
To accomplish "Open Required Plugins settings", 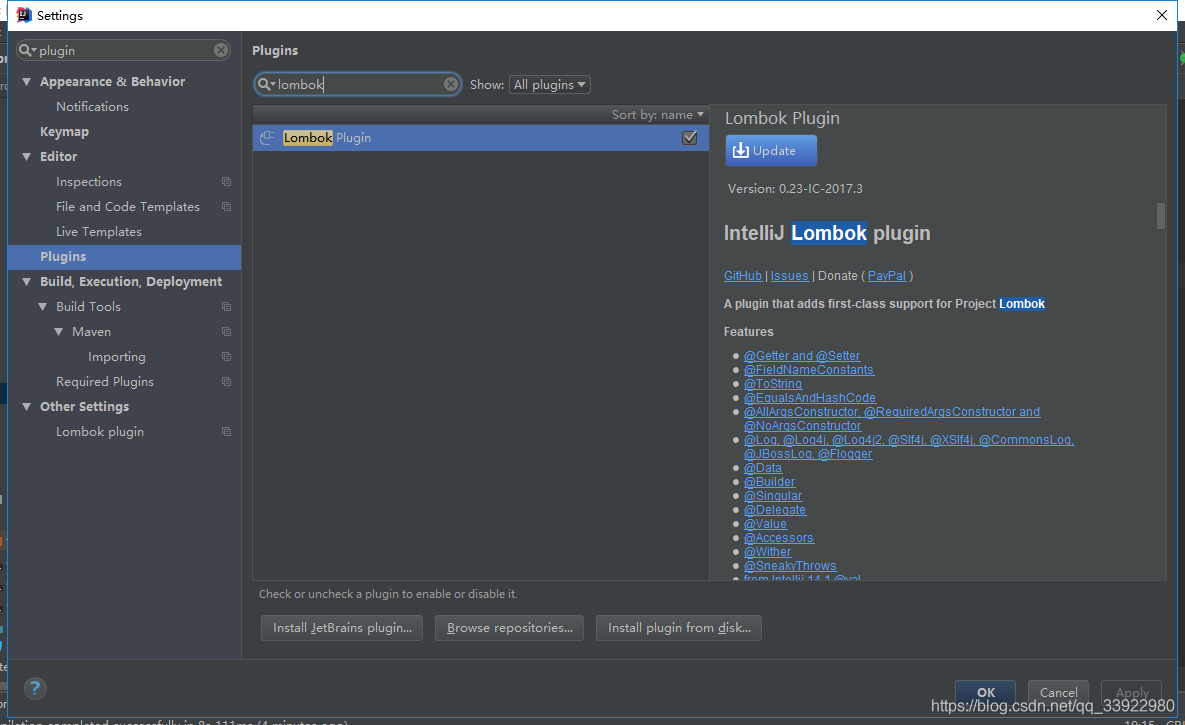I will click(104, 381).
